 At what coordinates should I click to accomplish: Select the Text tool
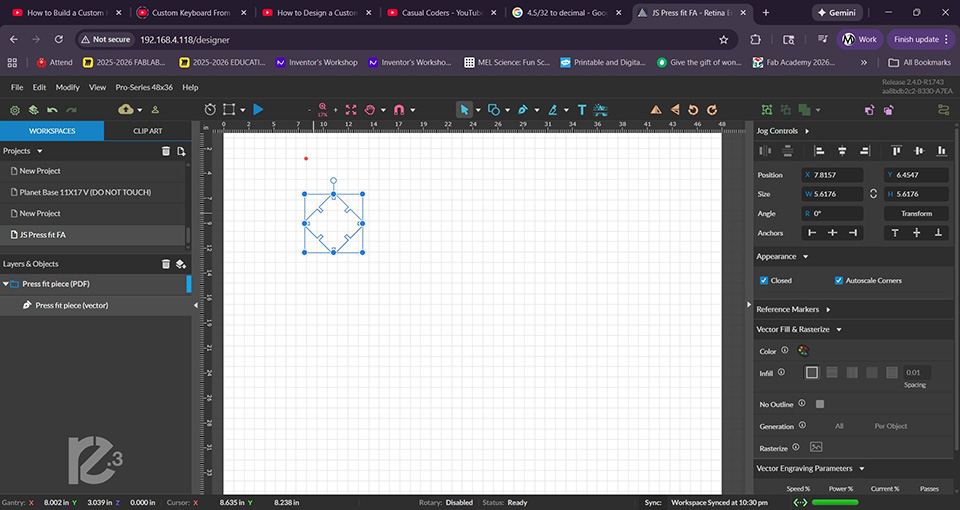[582, 110]
